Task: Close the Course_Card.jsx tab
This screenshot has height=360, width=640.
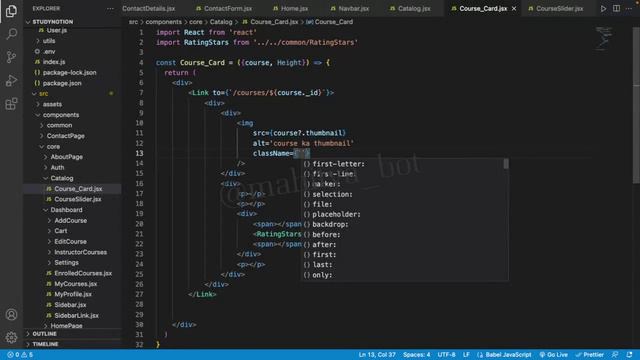Action: pyautogui.click(x=514, y=9)
